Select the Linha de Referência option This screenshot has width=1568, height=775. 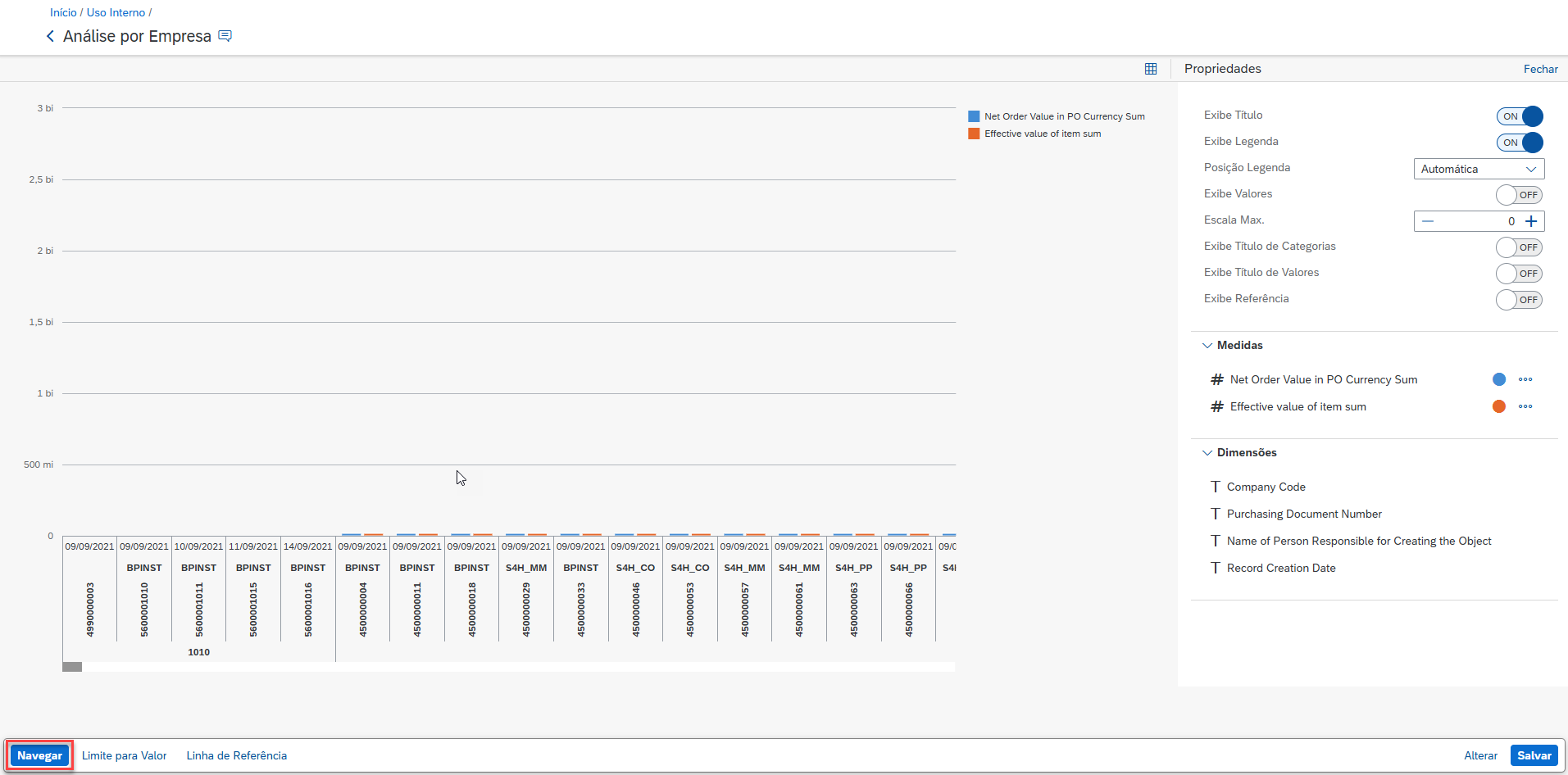coord(237,755)
